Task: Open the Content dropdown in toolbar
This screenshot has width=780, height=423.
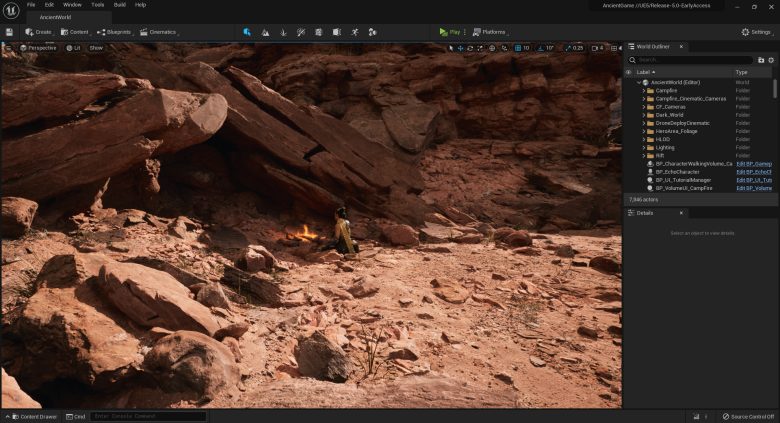Action: [x=75, y=32]
